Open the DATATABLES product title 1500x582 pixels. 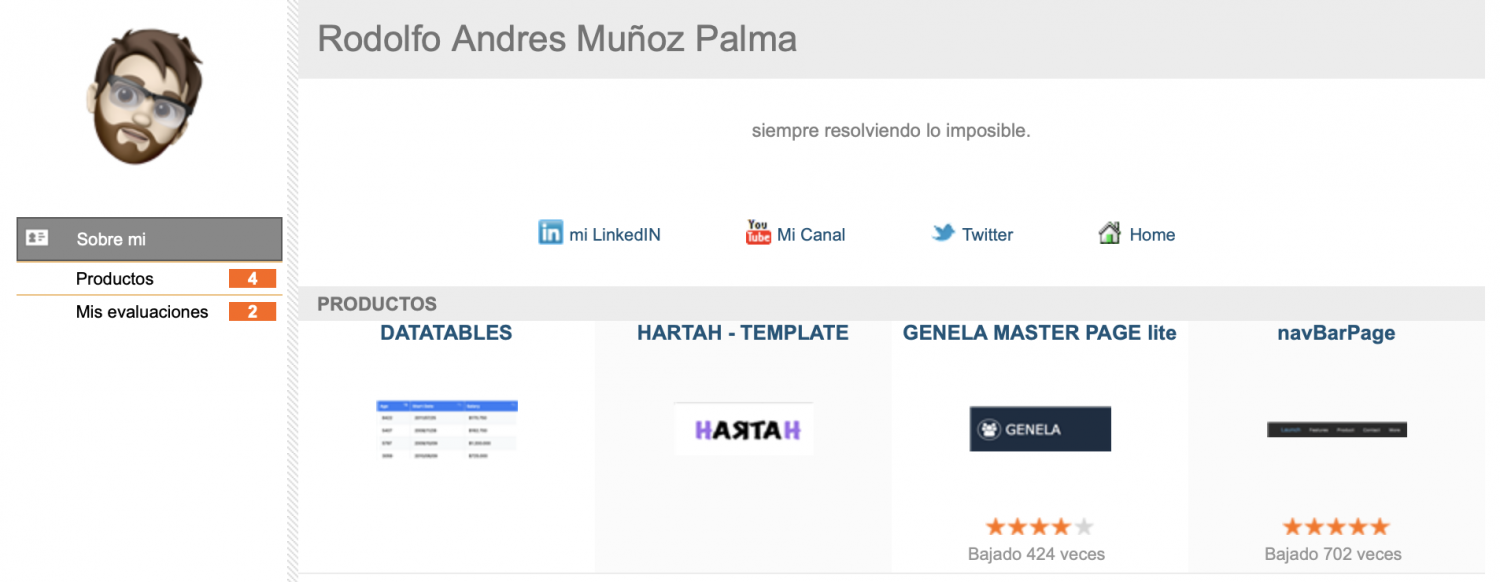(x=446, y=333)
